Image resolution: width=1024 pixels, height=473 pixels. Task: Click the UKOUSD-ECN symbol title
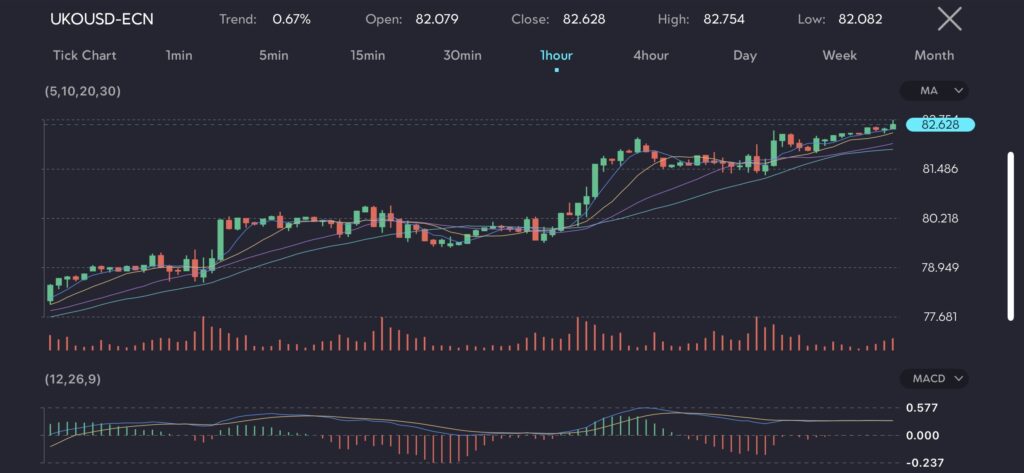click(x=102, y=19)
